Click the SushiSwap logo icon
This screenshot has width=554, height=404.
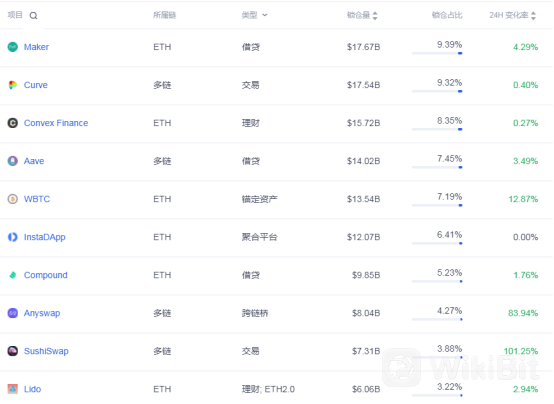pyautogui.click(x=13, y=351)
